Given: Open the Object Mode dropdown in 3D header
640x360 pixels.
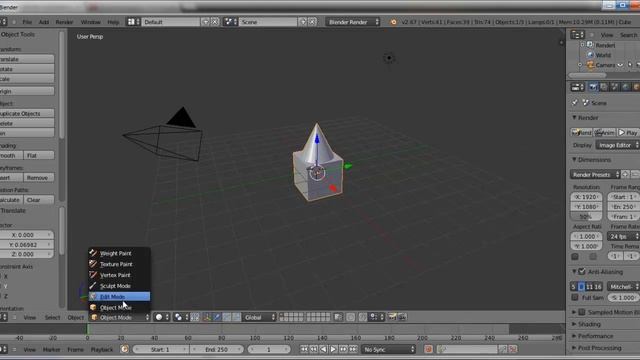Looking at the screenshot, I should pos(120,317).
